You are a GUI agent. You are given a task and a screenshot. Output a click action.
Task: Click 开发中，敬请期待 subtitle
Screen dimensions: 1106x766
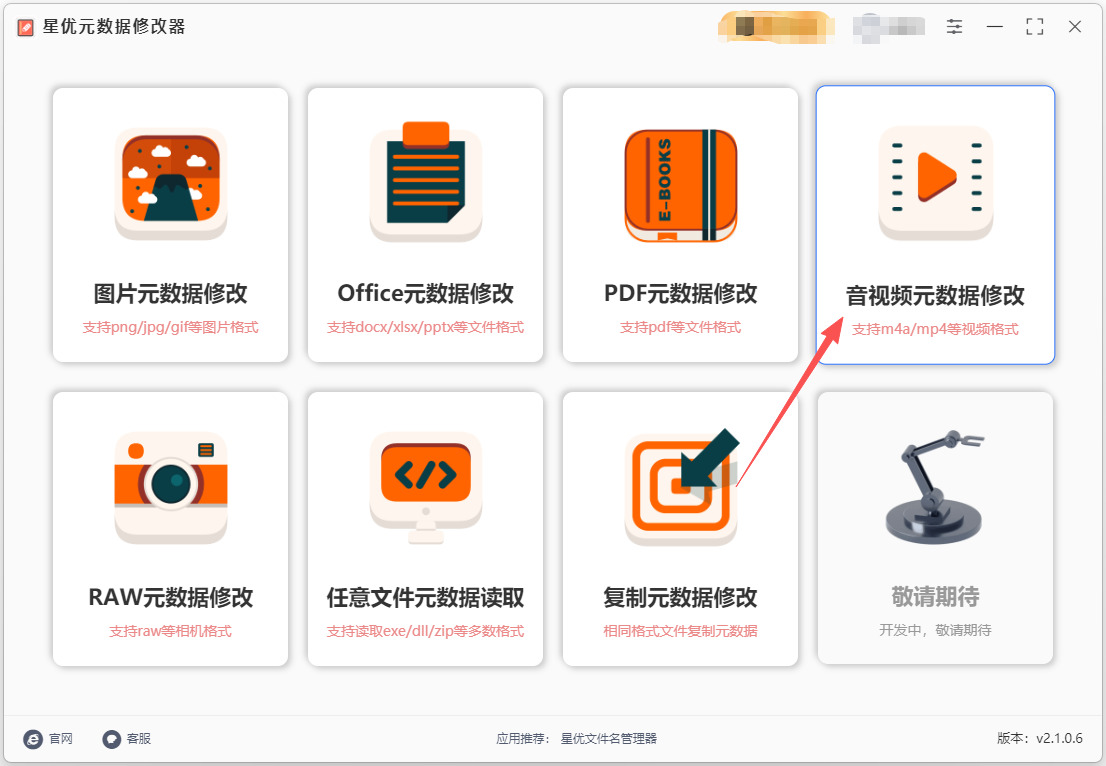coord(935,630)
